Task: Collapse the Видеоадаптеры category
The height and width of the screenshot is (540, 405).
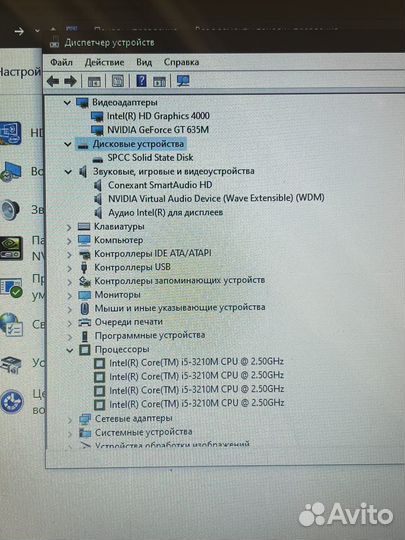Action: click(68, 103)
